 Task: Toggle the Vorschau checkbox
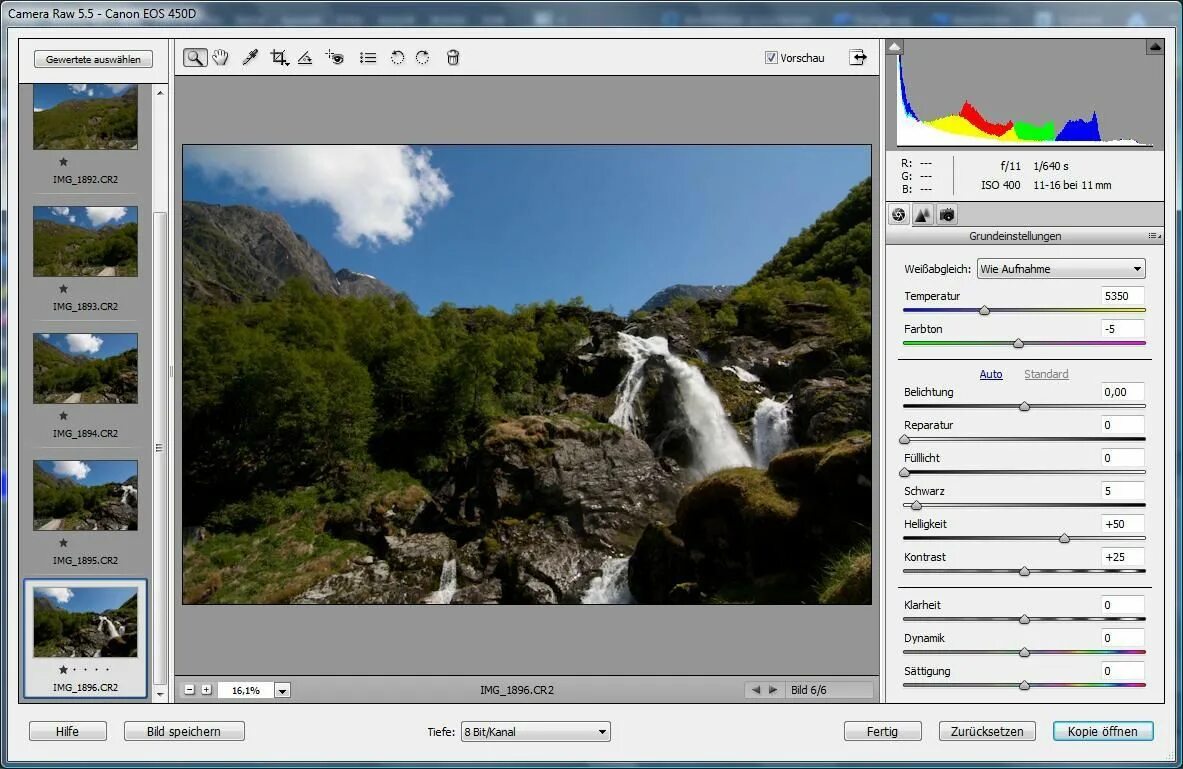coord(771,58)
